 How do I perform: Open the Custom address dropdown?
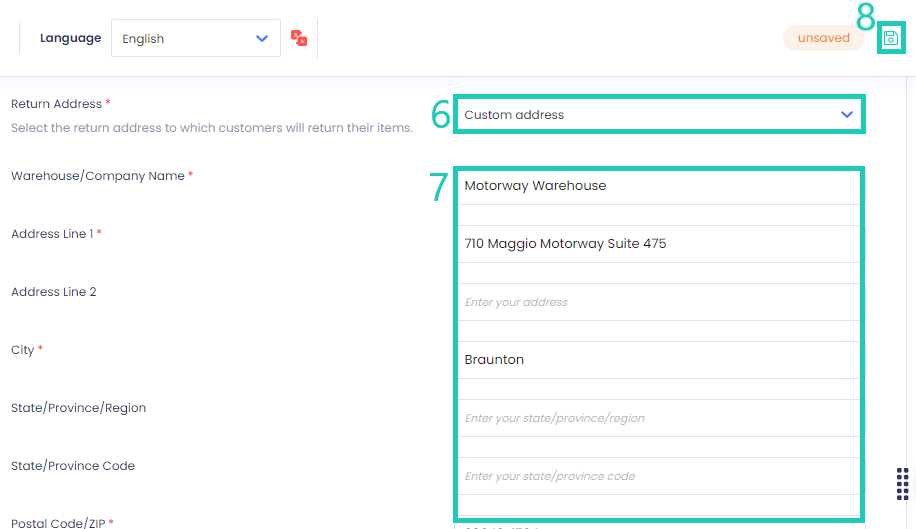[x=659, y=114]
